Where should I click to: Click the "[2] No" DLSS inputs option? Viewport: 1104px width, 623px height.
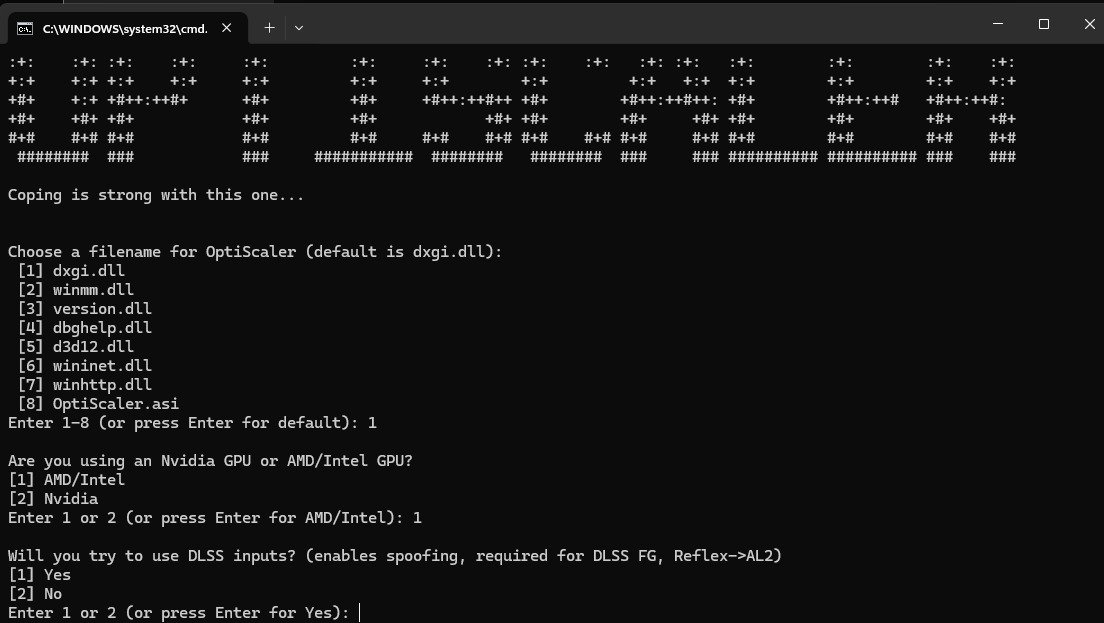(x=35, y=594)
